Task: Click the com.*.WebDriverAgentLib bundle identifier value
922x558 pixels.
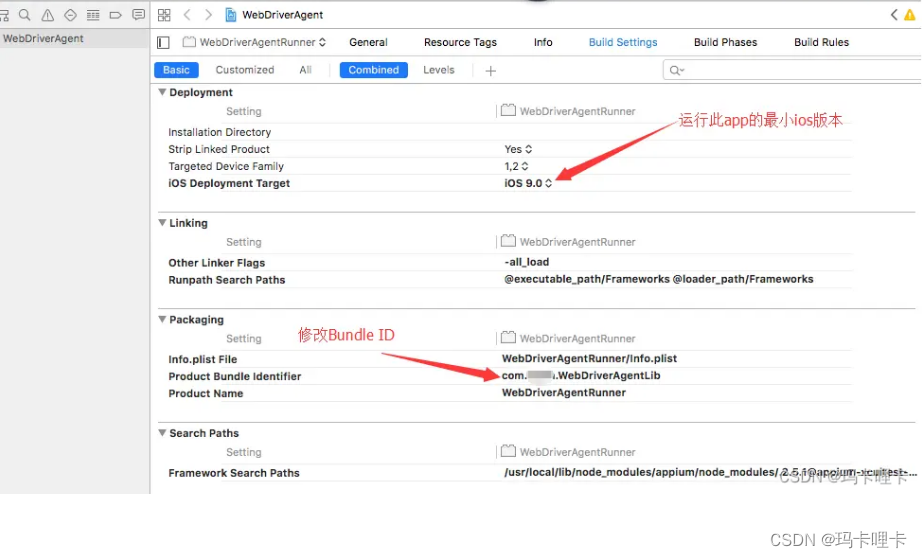Action: coord(581,376)
